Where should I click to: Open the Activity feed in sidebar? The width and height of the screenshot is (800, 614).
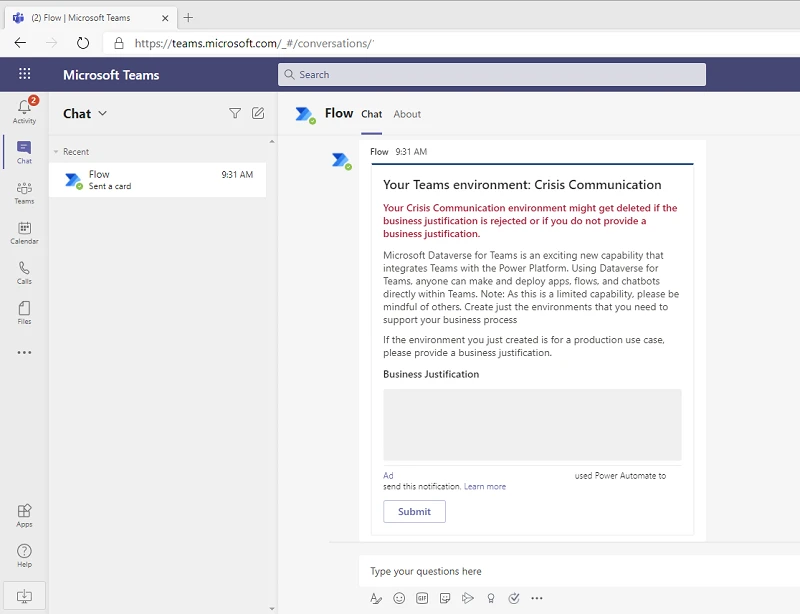point(24,111)
